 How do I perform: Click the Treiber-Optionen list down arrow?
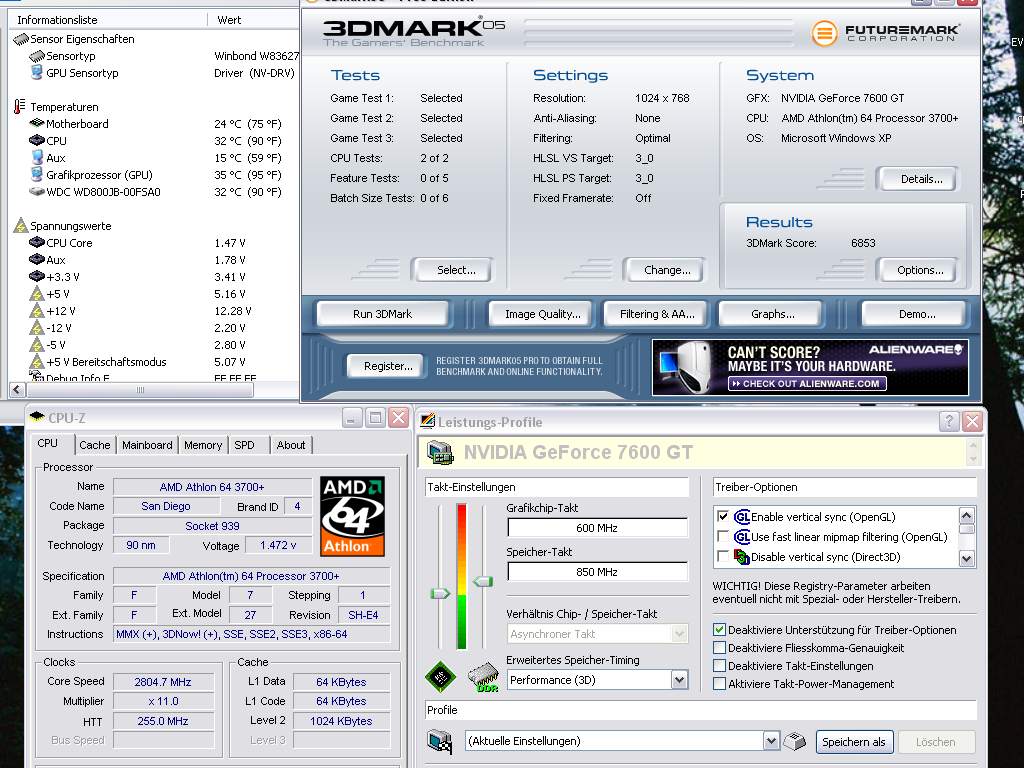[967, 558]
